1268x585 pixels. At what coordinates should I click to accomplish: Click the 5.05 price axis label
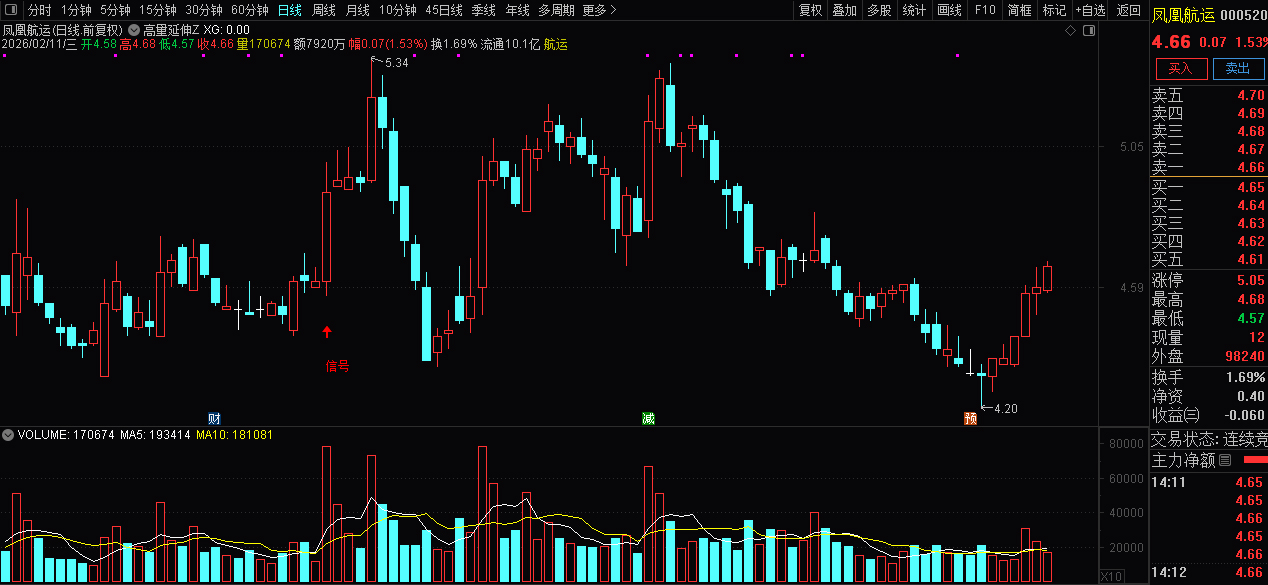pyautogui.click(x=1131, y=147)
